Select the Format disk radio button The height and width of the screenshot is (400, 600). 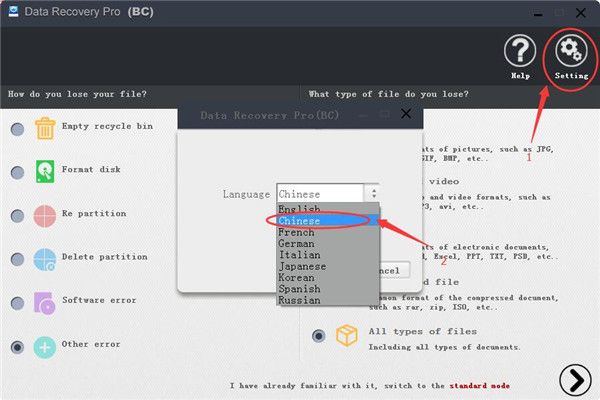click(x=17, y=172)
